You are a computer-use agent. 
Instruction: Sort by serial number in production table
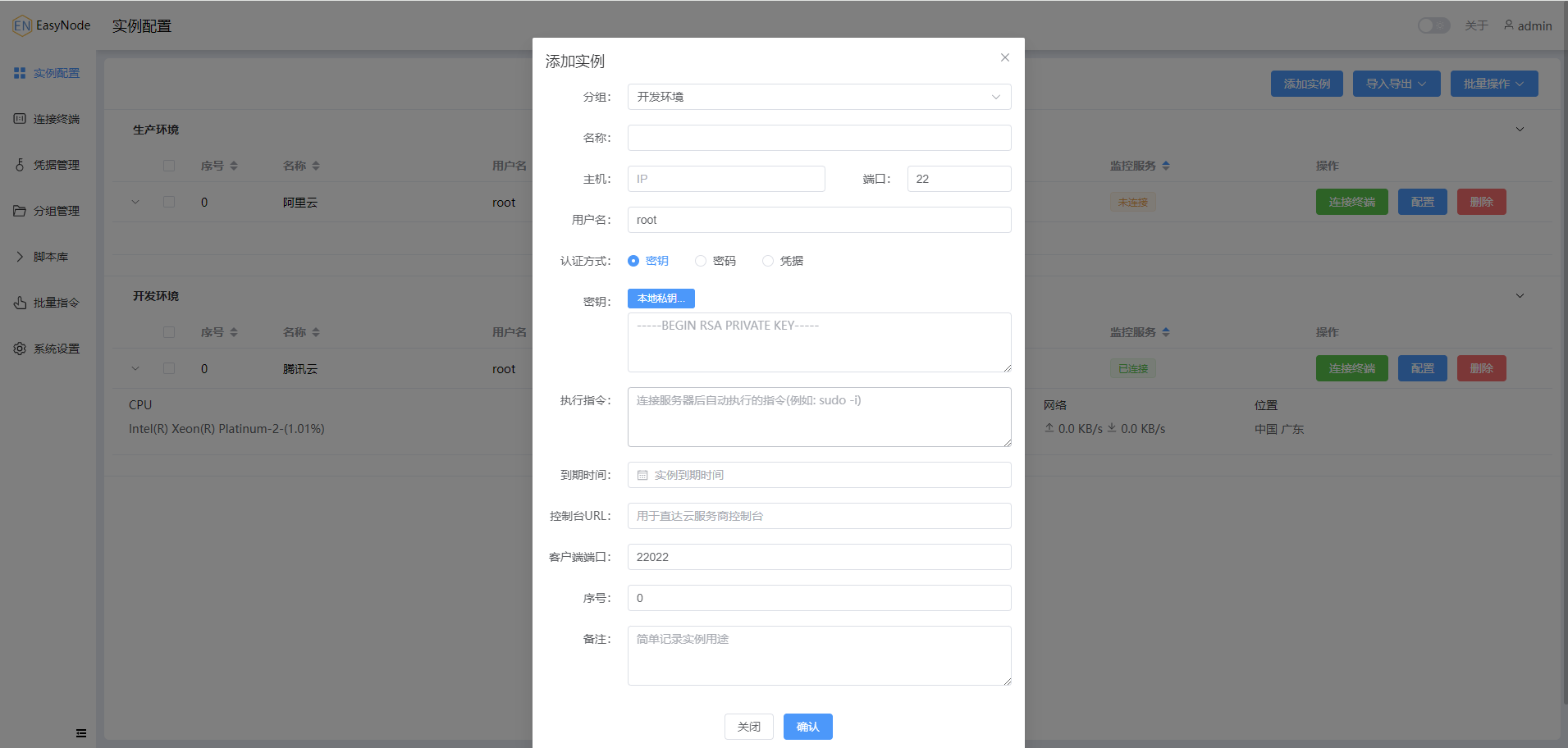coord(234,166)
